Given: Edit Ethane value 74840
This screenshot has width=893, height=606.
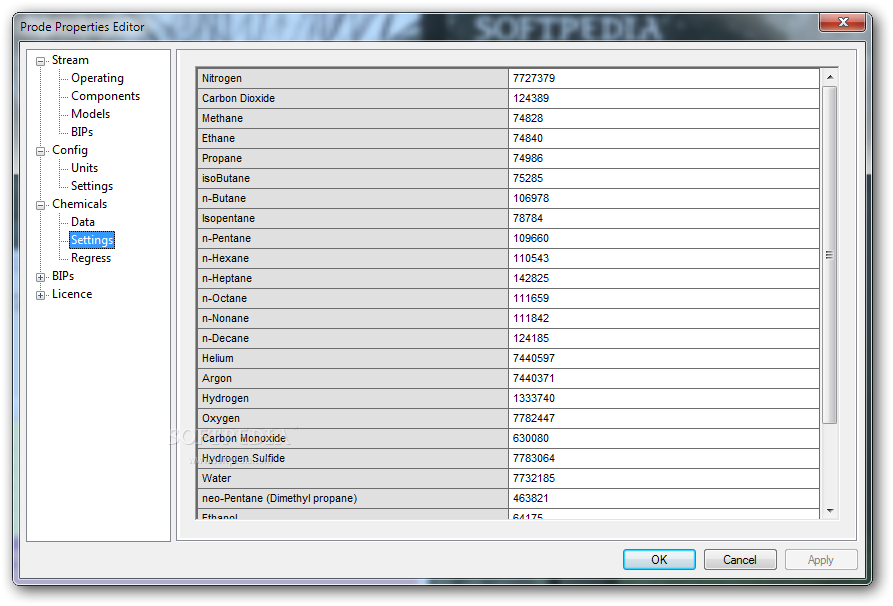Looking at the screenshot, I should [x=663, y=138].
